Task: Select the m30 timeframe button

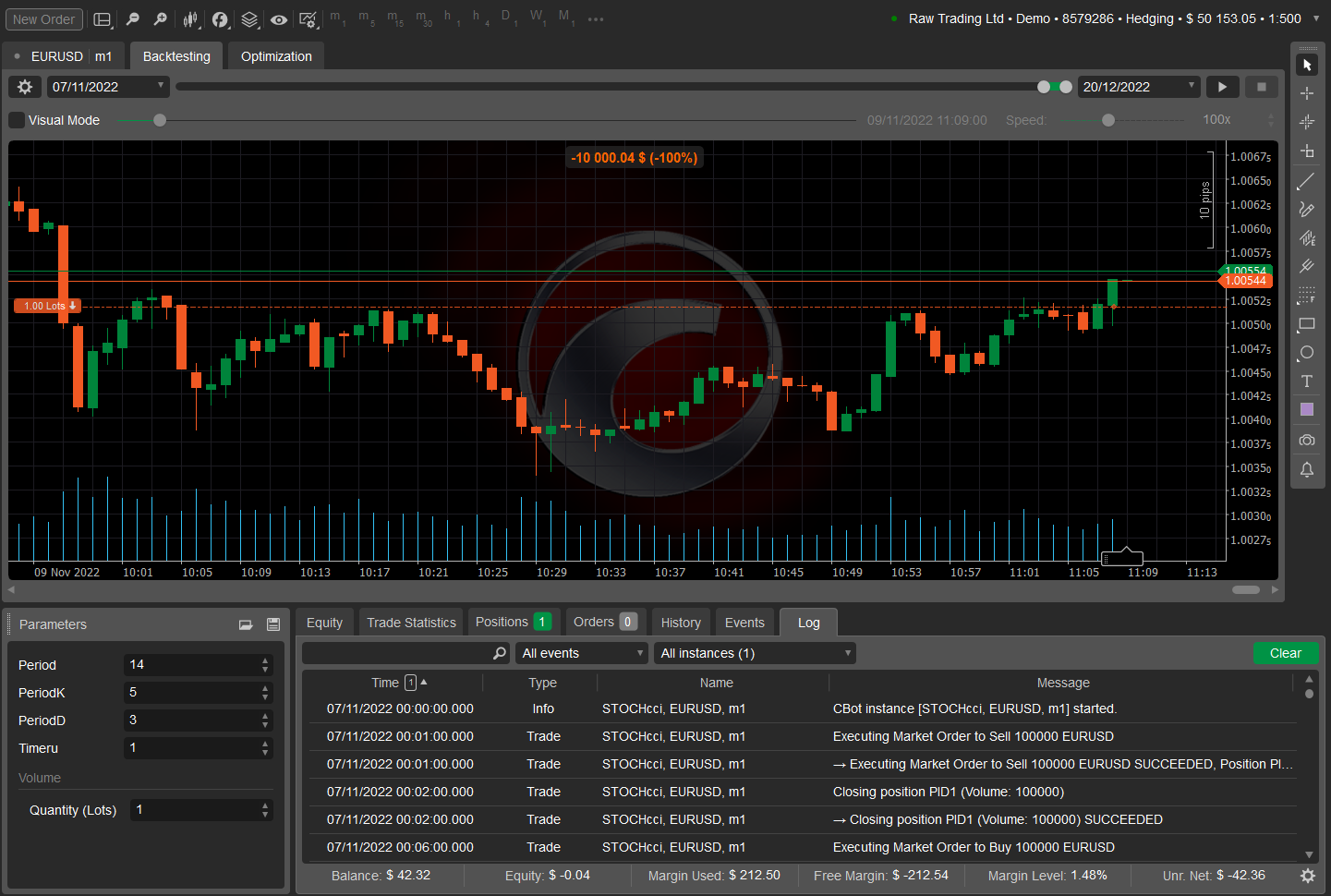Action: [x=424, y=18]
